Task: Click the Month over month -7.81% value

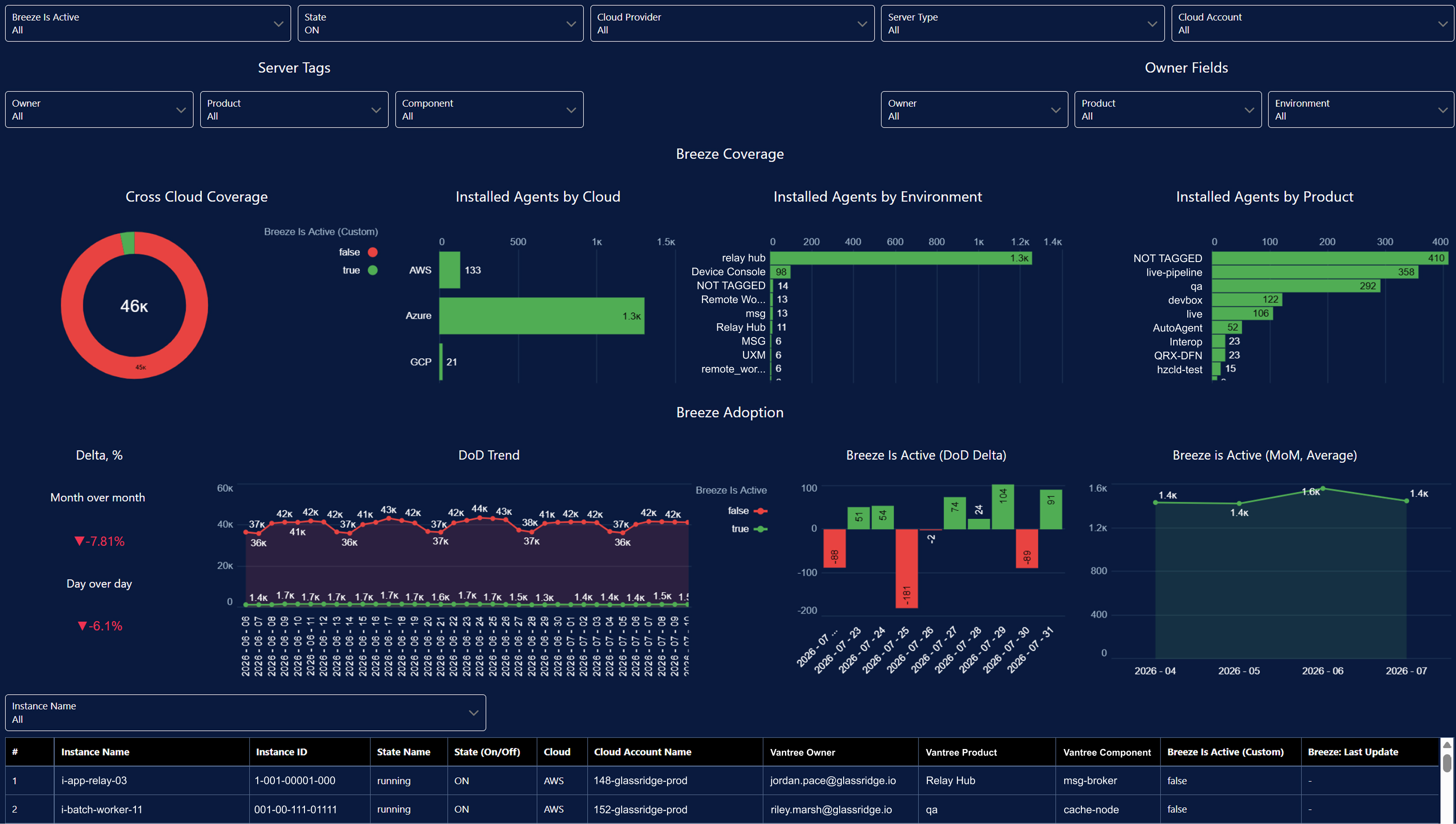Action: pyautogui.click(x=100, y=541)
